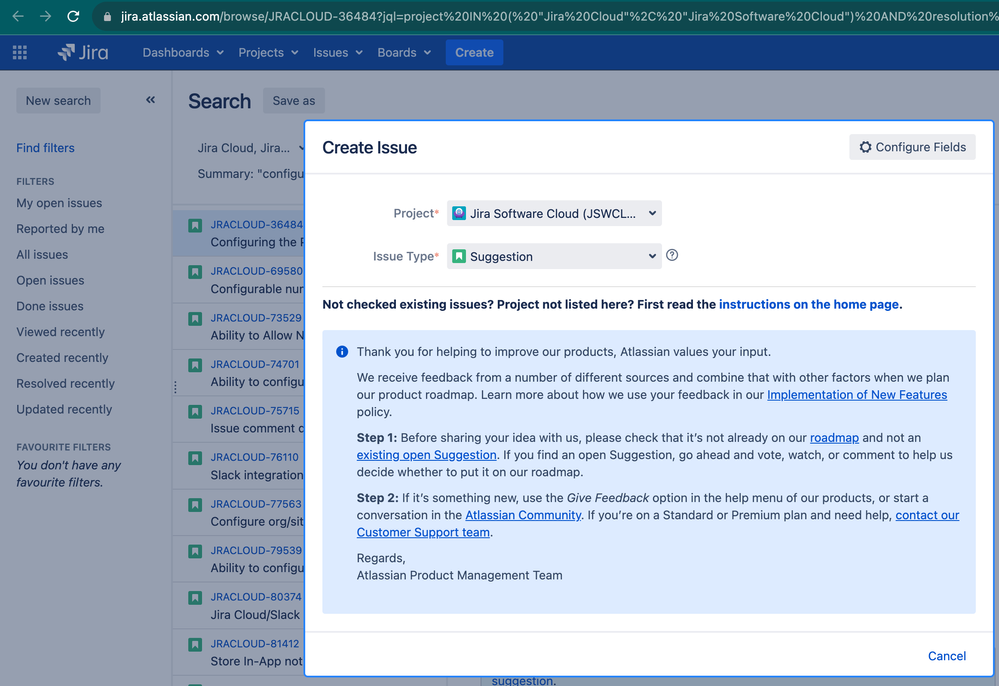The width and height of the screenshot is (999, 686).
Task: Open the Project dropdown
Action: point(554,213)
